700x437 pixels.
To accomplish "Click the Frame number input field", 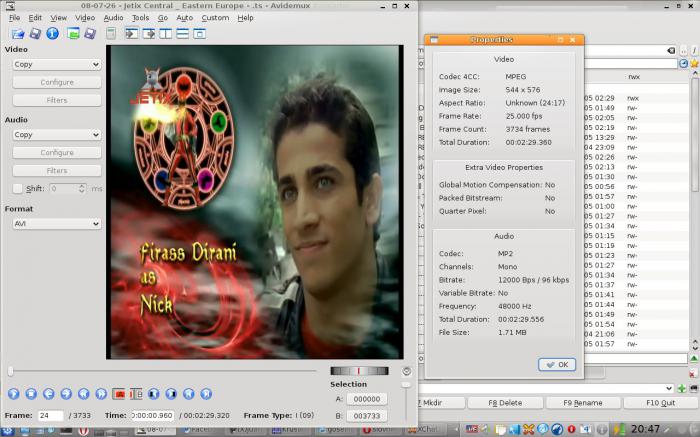I will 50,415.
